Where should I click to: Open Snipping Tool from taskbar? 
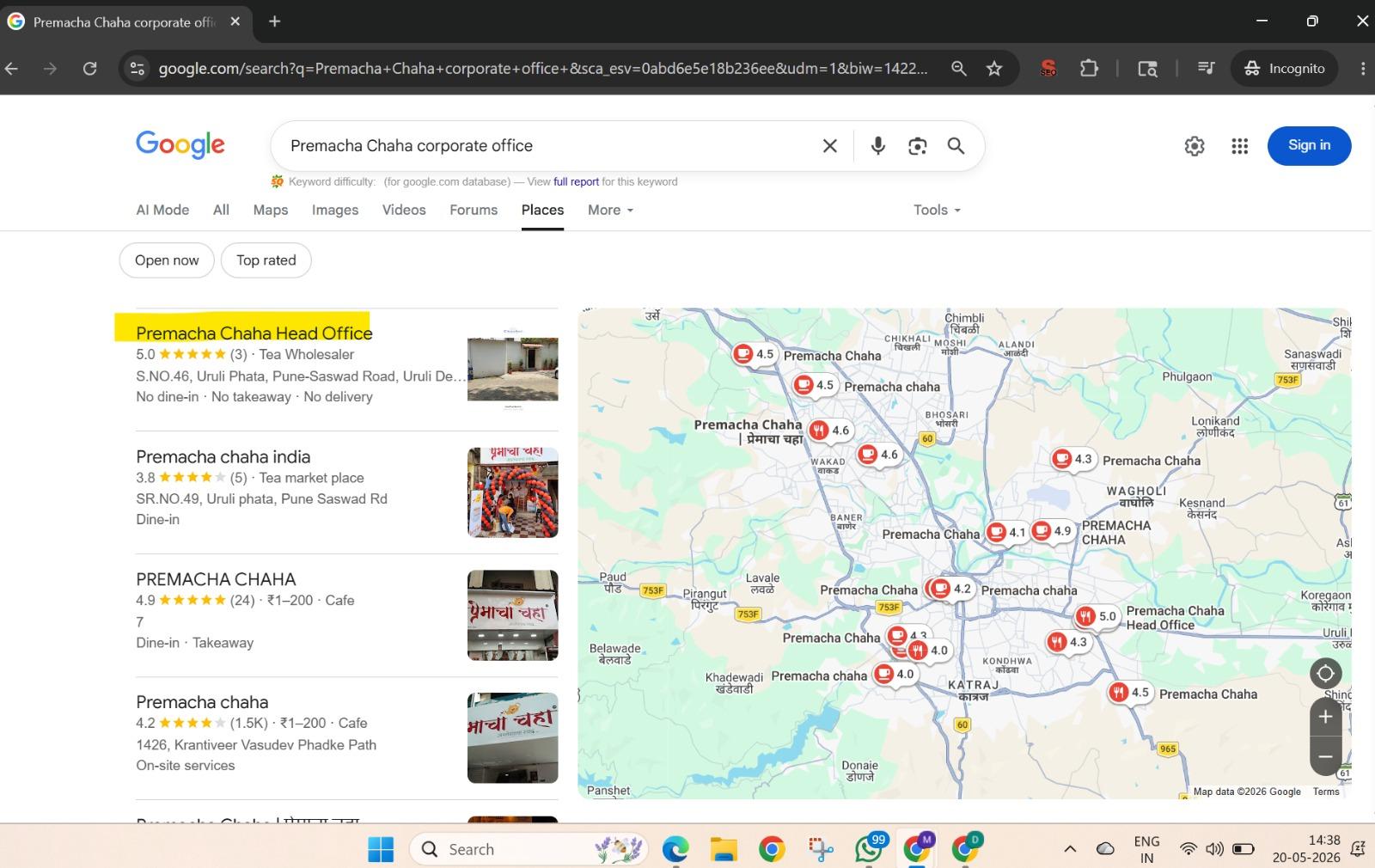(821, 849)
